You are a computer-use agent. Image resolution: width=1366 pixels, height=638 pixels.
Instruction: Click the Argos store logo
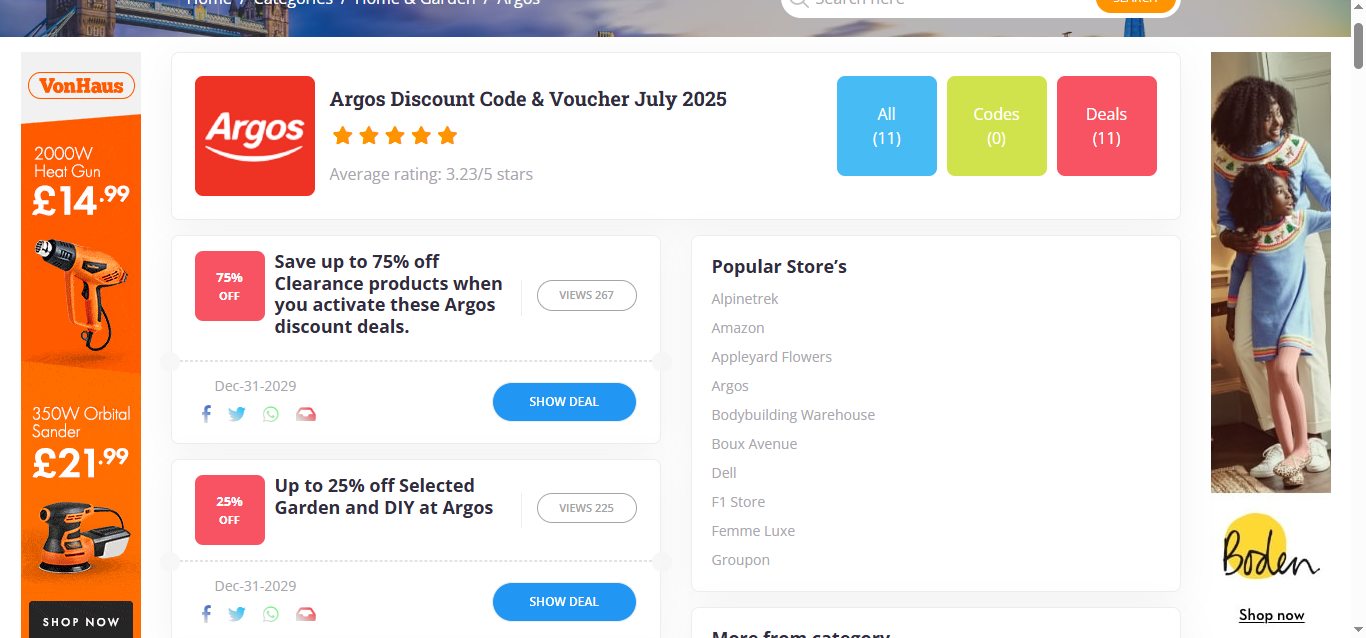coord(255,136)
